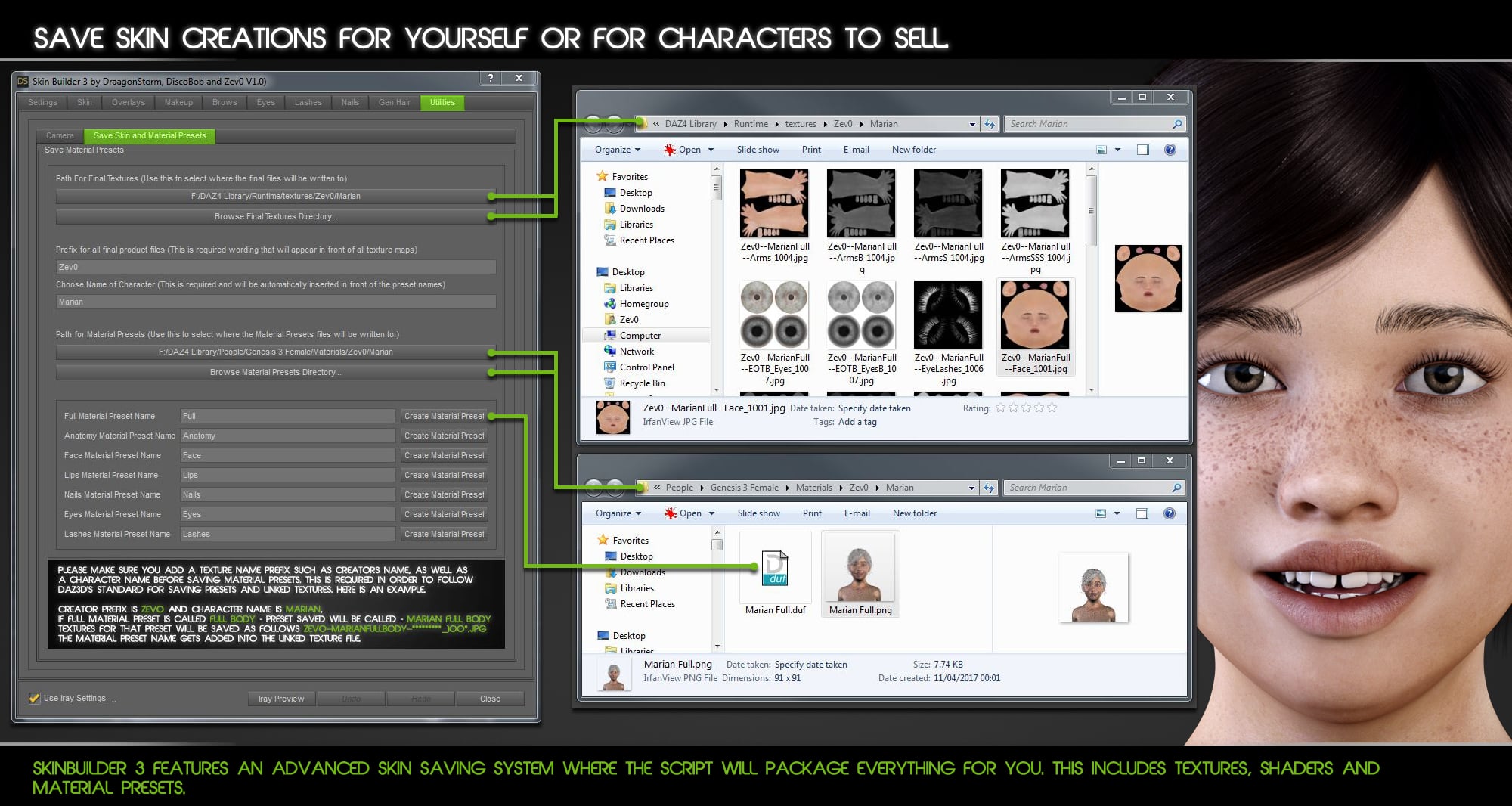Screen dimensions: 1512x806
Task: Click the Favorites star icon
Action: click(602, 175)
